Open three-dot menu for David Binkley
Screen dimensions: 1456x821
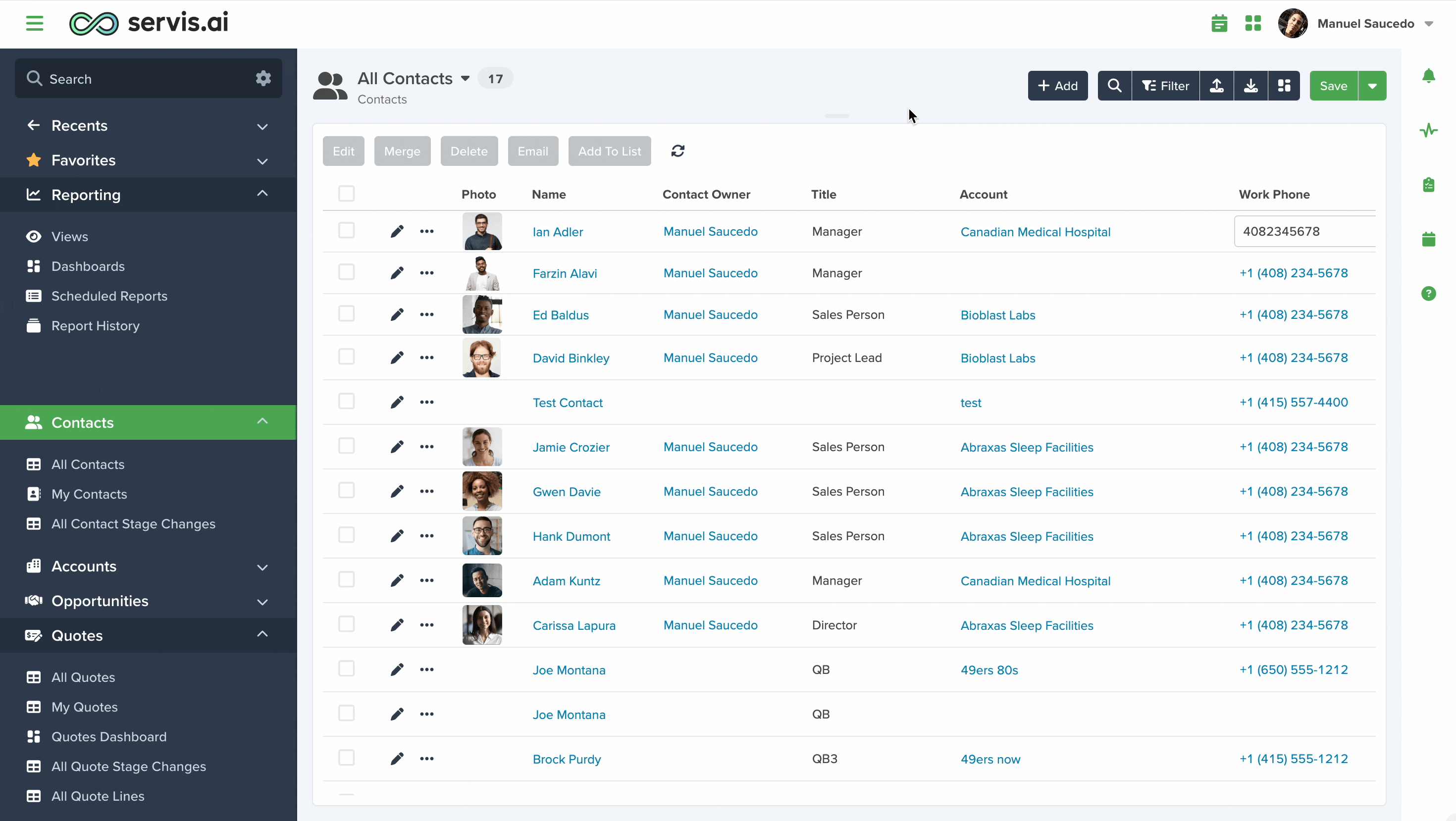[x=427, y=358]
